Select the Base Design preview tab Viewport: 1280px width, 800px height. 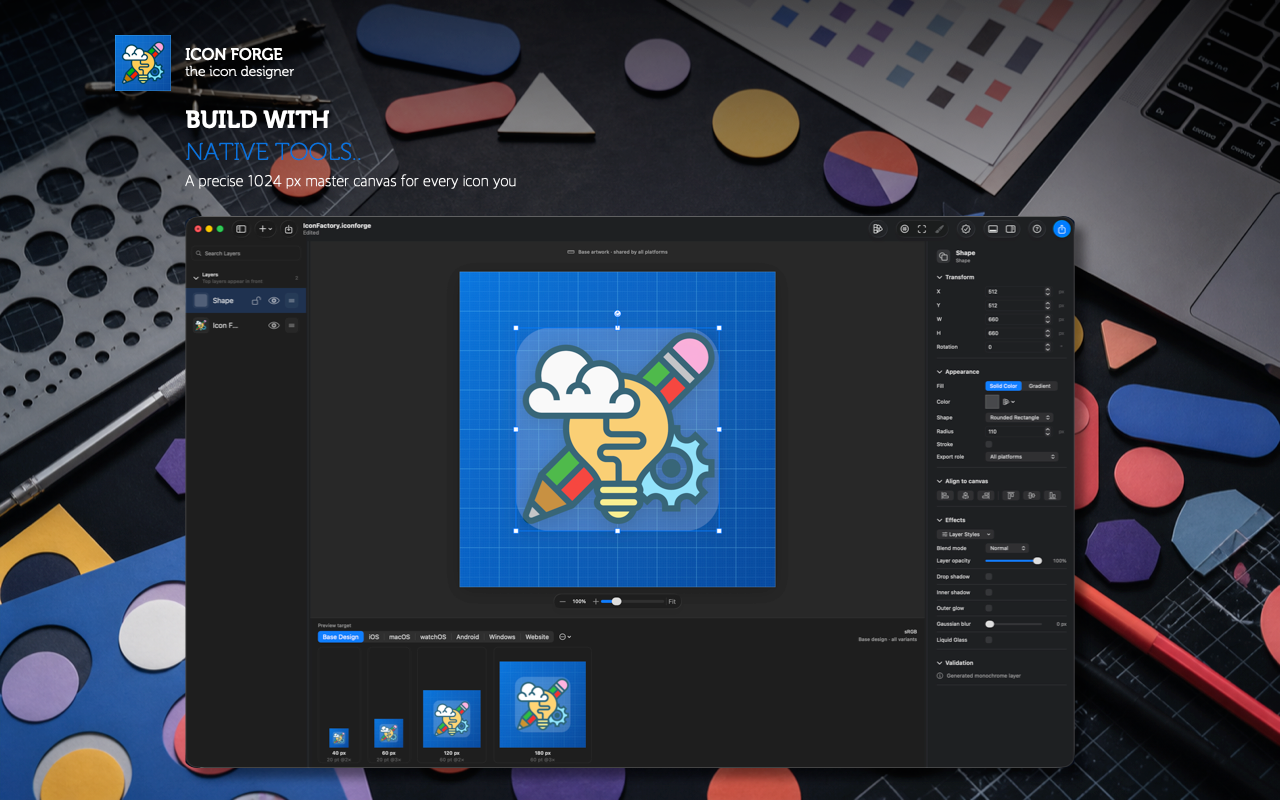[x=340, y=637]
